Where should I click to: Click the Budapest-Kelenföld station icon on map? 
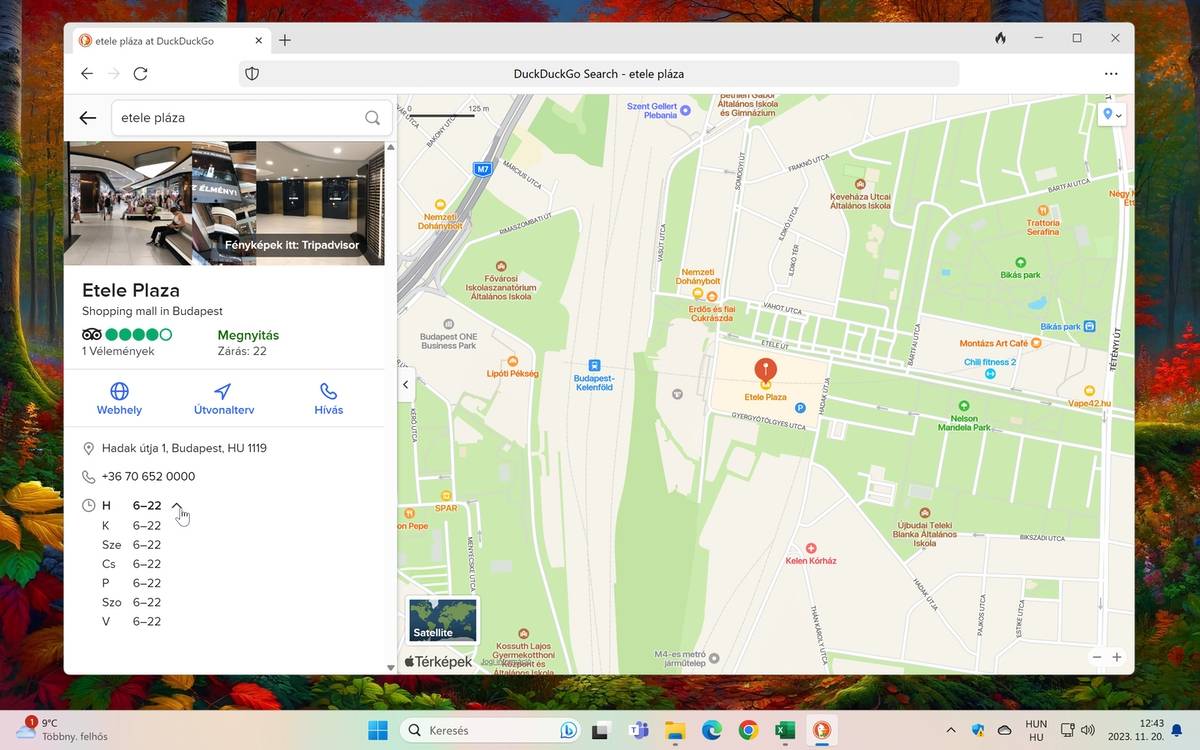(x=595, y=366)
